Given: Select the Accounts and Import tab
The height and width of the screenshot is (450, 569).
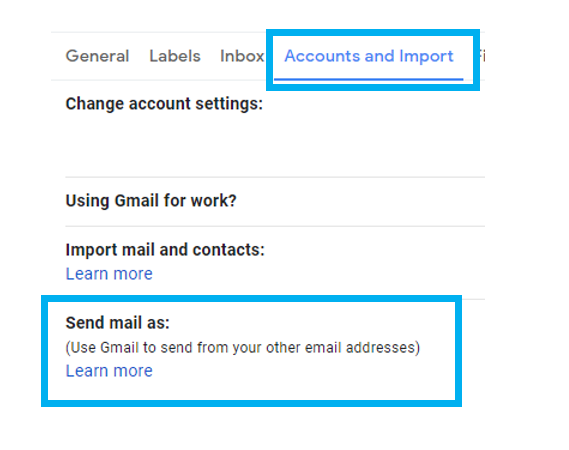Looking at the screenshot, I should coord(369,56).
